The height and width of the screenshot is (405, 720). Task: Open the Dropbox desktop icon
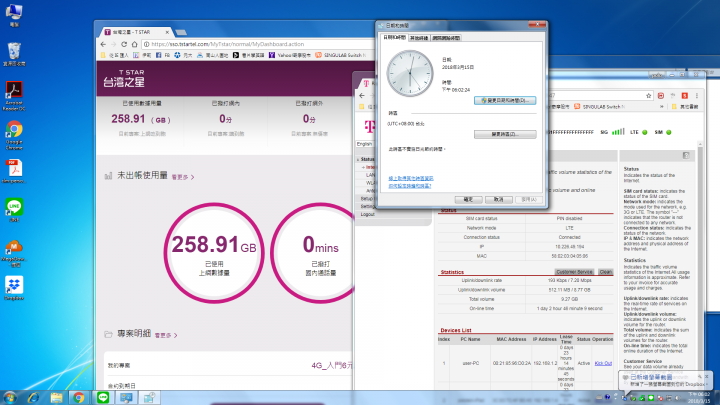14,287
